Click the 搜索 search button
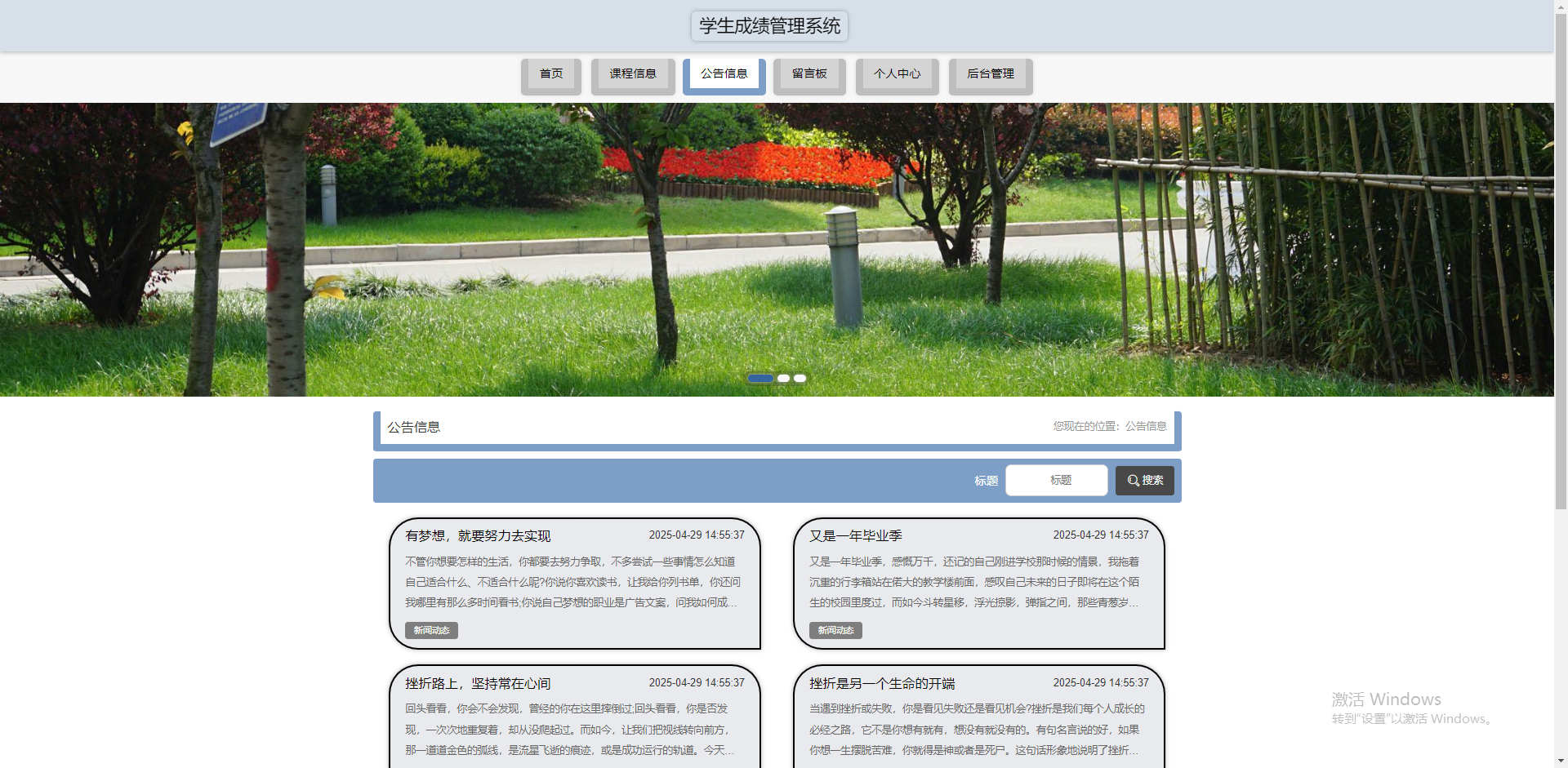This screenshot has width=1568, height=768. tap(1144, 481)
